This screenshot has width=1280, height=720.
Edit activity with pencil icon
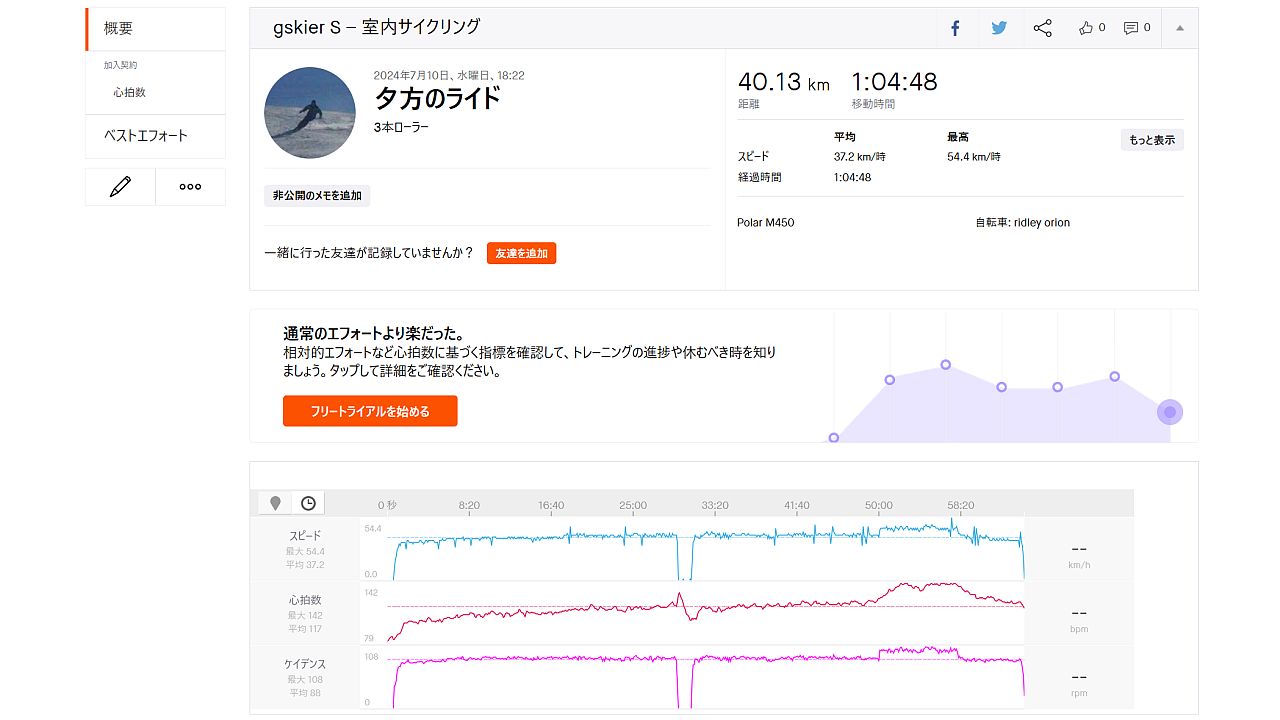[x=120, y=187]
